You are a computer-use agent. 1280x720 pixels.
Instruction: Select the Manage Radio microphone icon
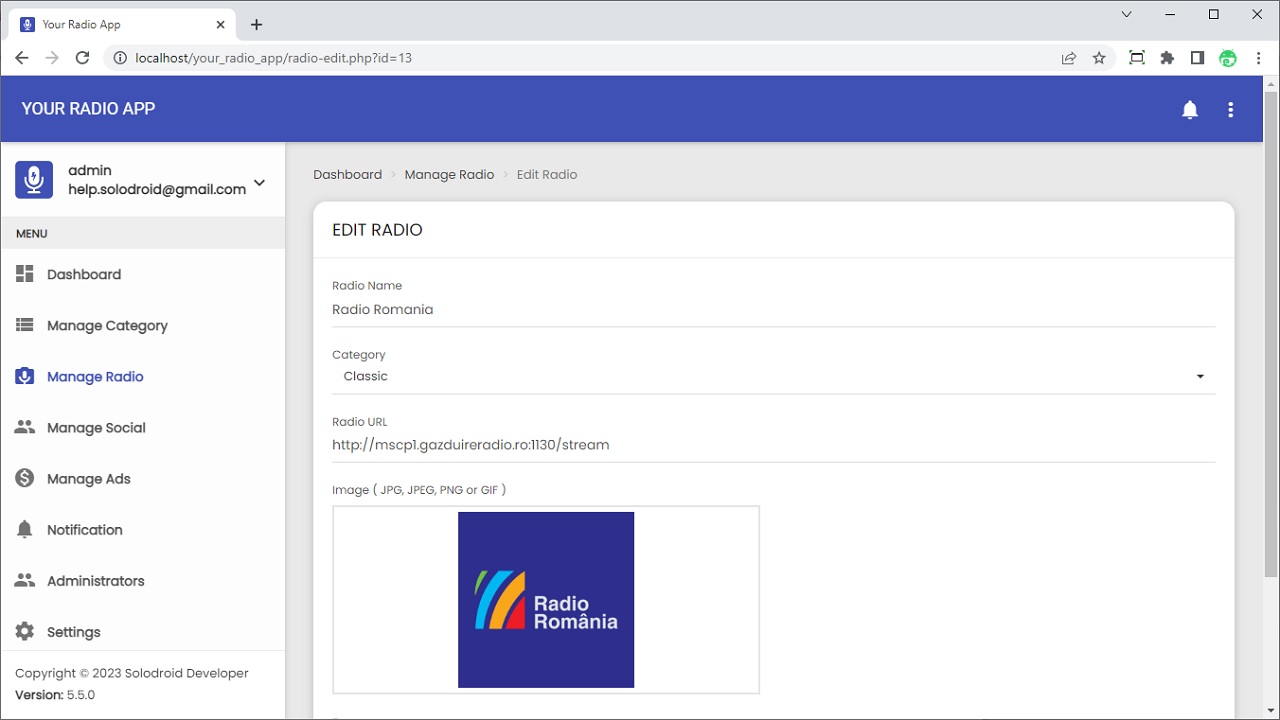(24, 376)
